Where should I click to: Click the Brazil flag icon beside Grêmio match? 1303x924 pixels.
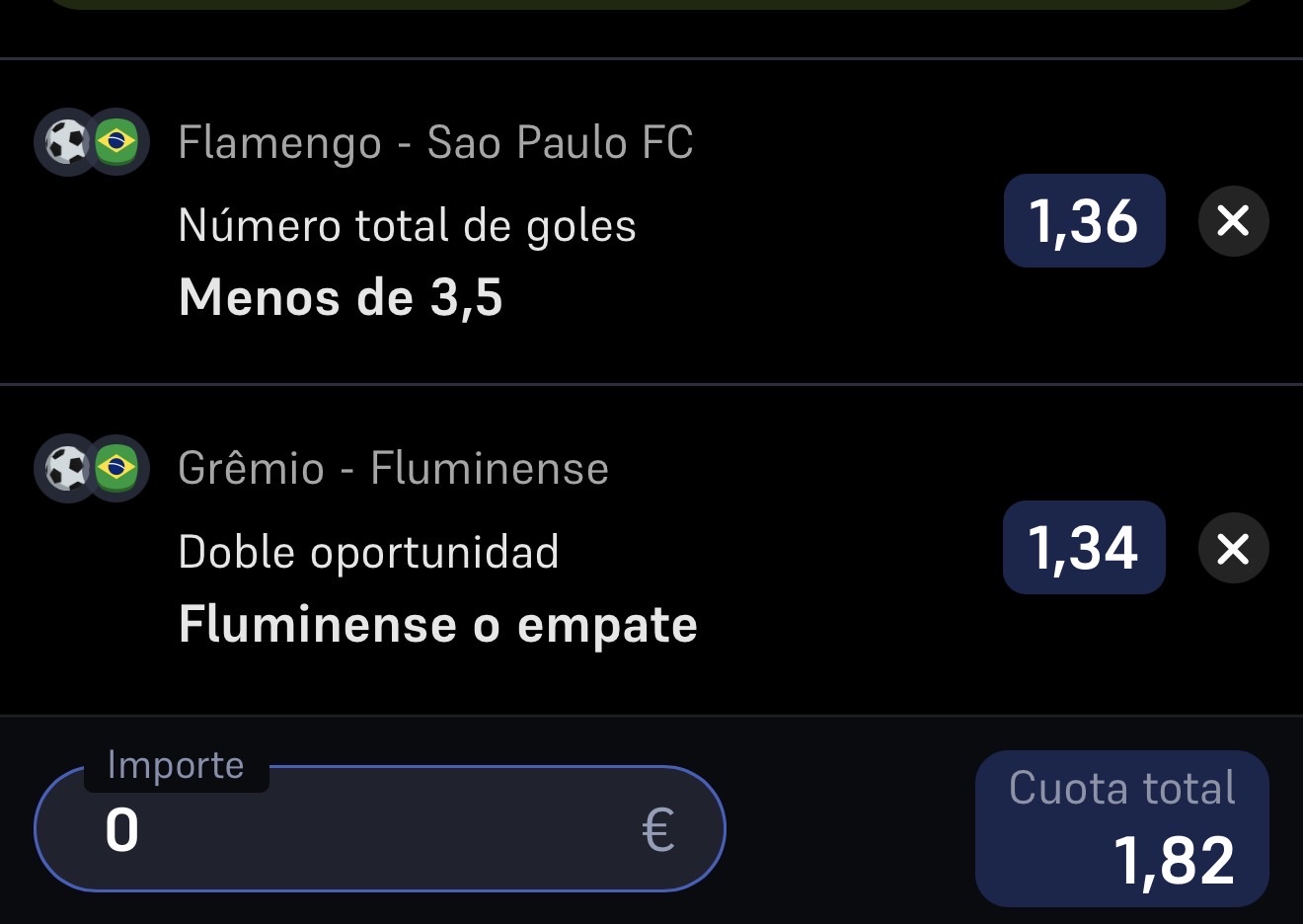(116, 468)
